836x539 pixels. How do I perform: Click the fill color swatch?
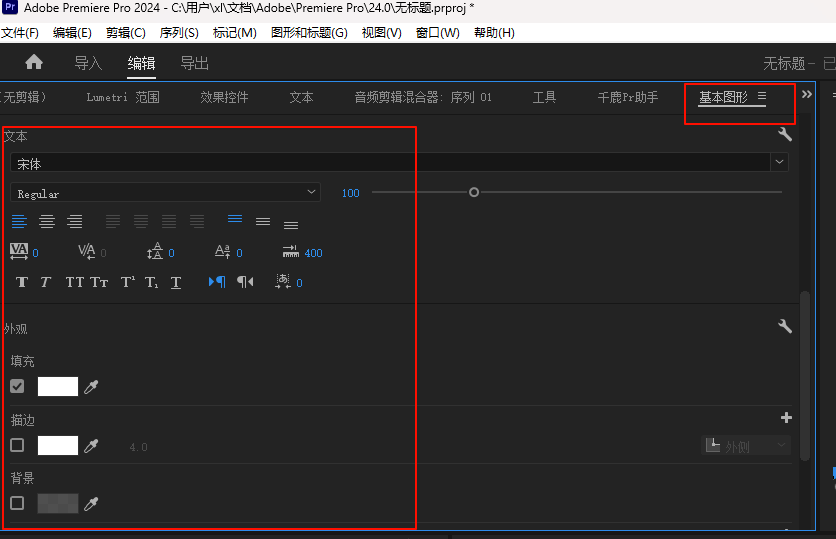tap(58, 386)
